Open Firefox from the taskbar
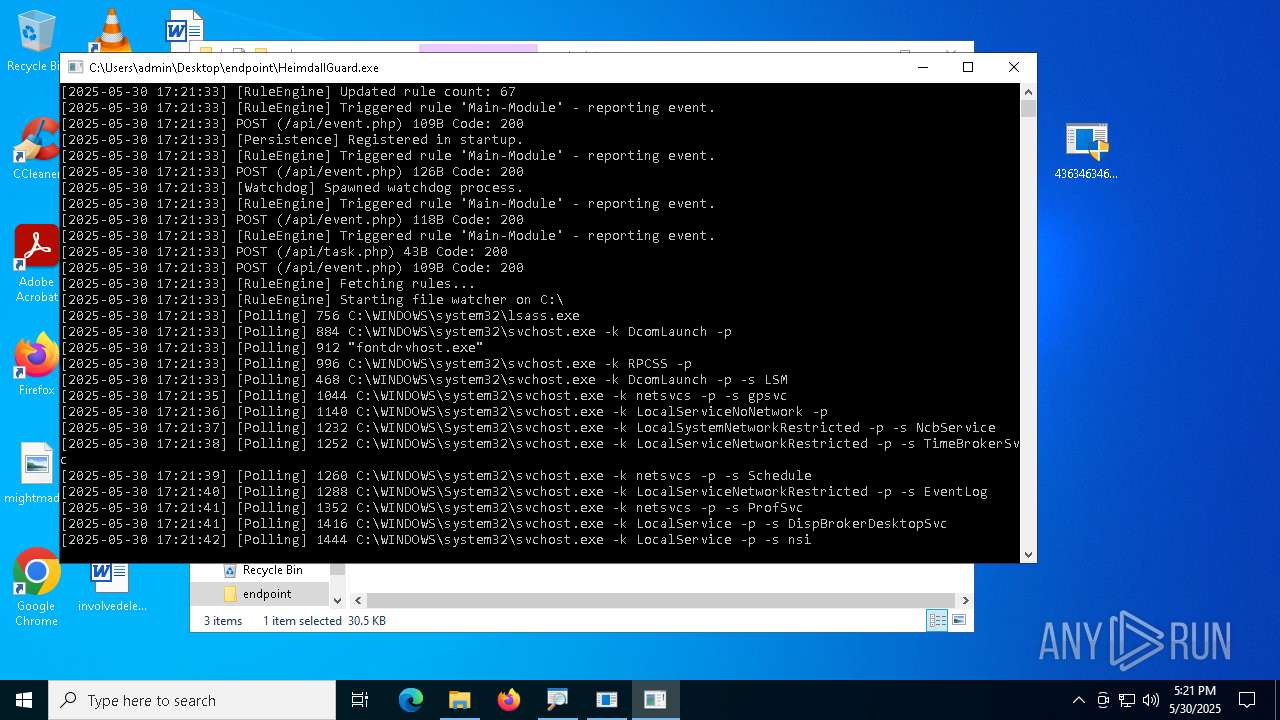Viewport: 1280px width, 720px height. [x=508, y=700]
